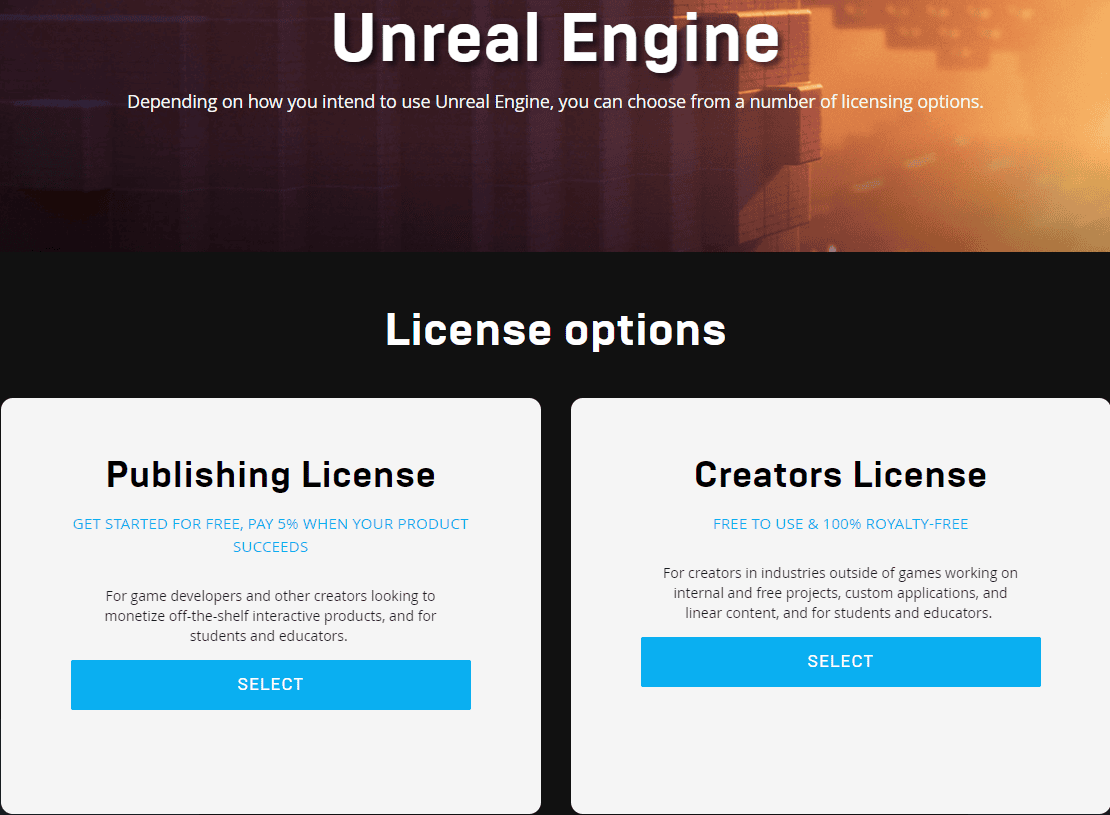The width and height of the screenshot is (1110, 815).
Task: Click 'custom applications' in the Creators description
Action: [x=913, y=592]
